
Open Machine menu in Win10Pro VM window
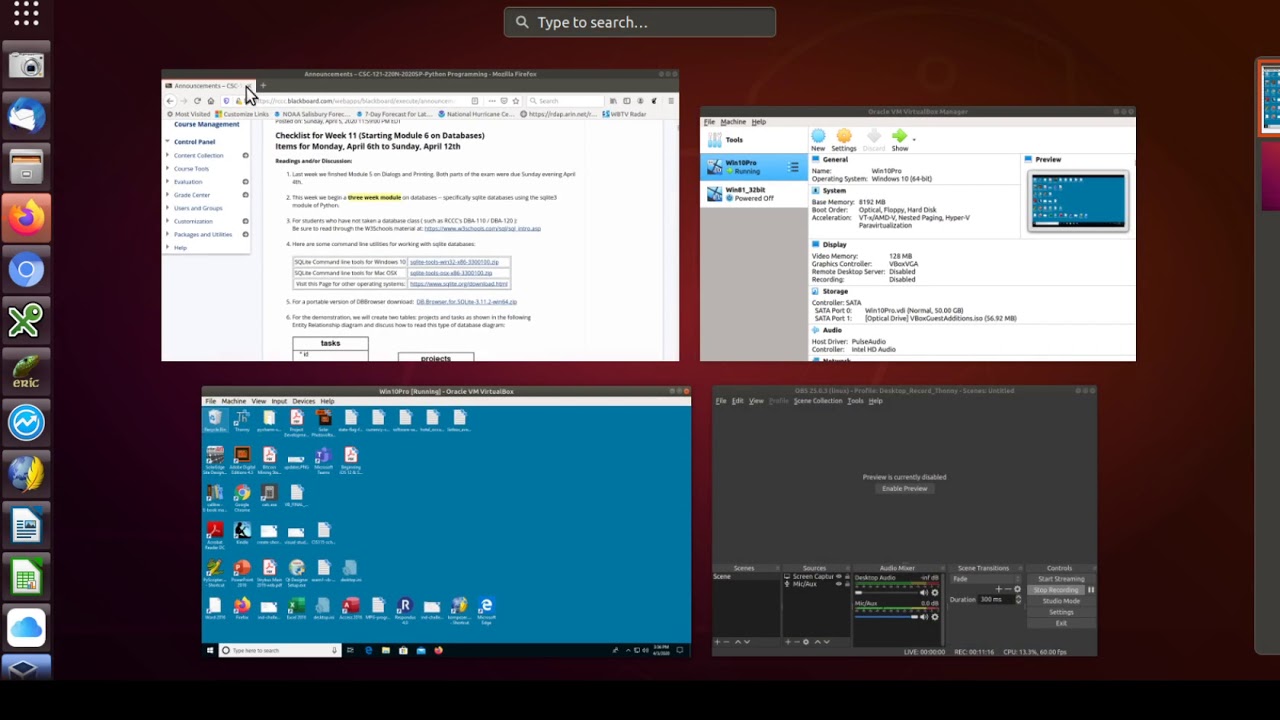coord(233,401)
